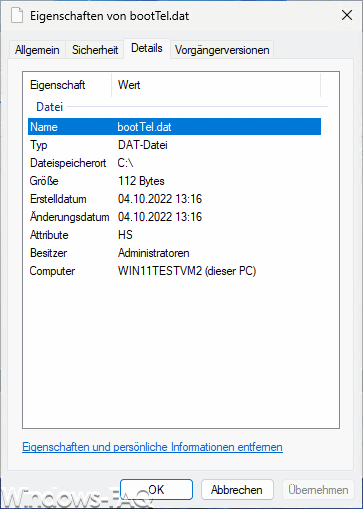Viewport: 363px width, 509px height.
Task: Open Eigenschaften und persönliche Informationen entfernen link
Action: click(152, 447)
